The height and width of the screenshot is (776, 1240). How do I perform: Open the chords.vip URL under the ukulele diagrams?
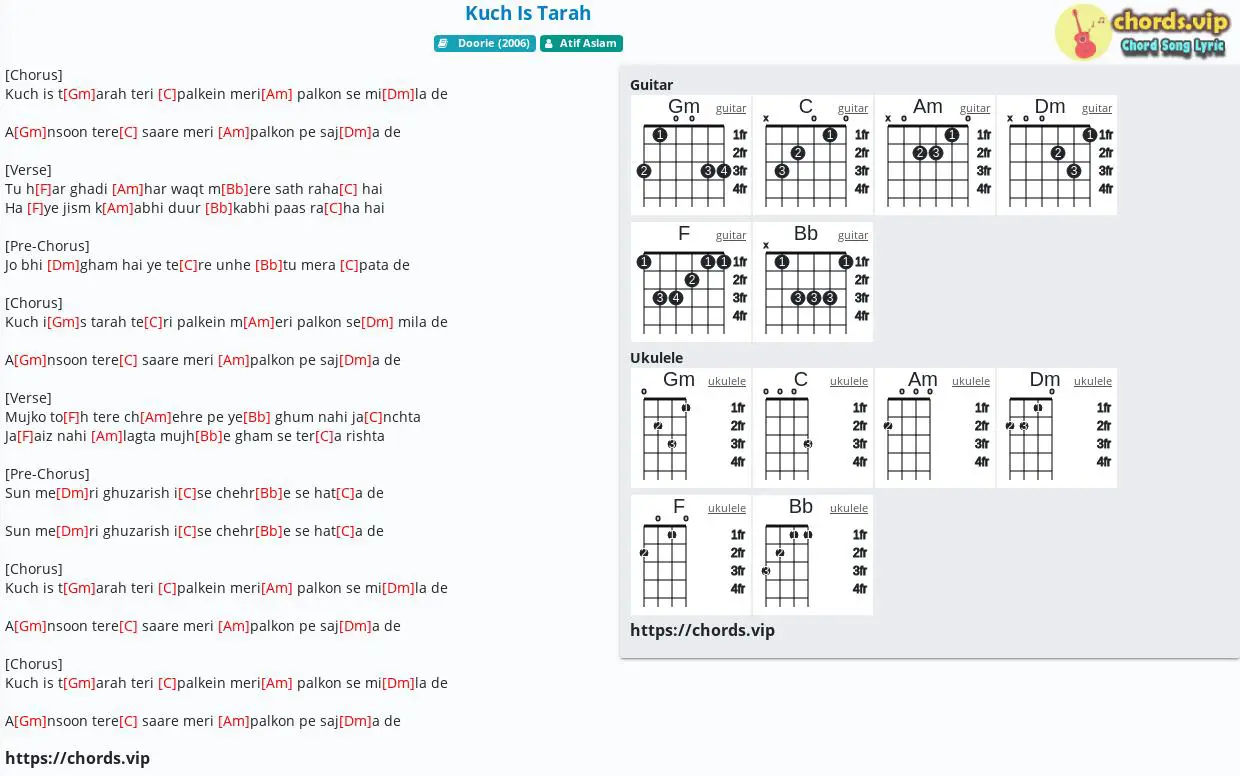(702, 630)
